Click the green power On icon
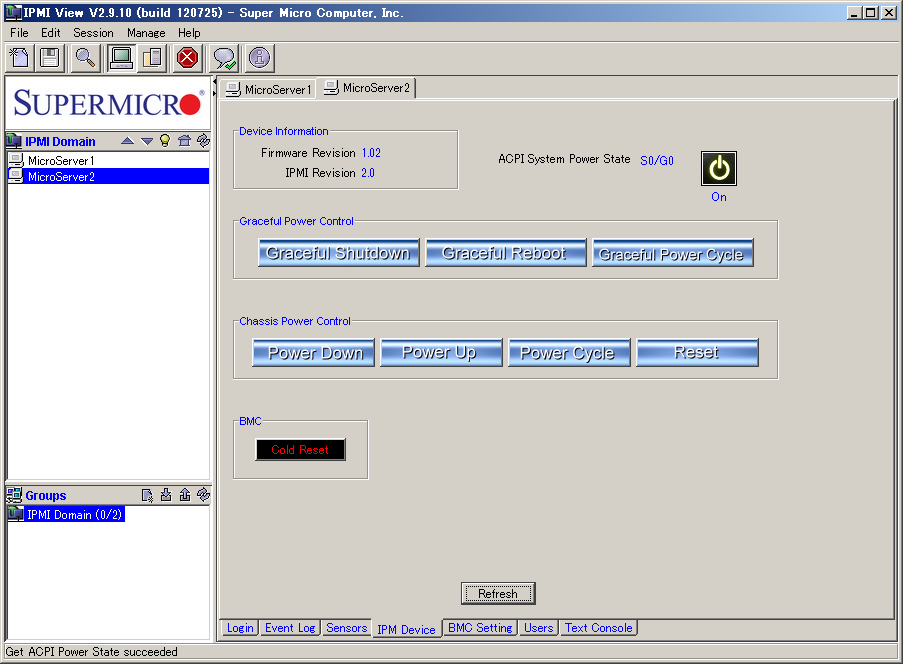This screenshot has width=903, height=664. (x=719, y=169)
